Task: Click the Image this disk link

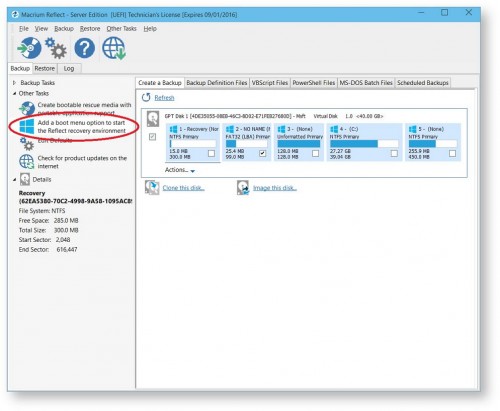Action: pyautogui.click(x=275, y=188)
